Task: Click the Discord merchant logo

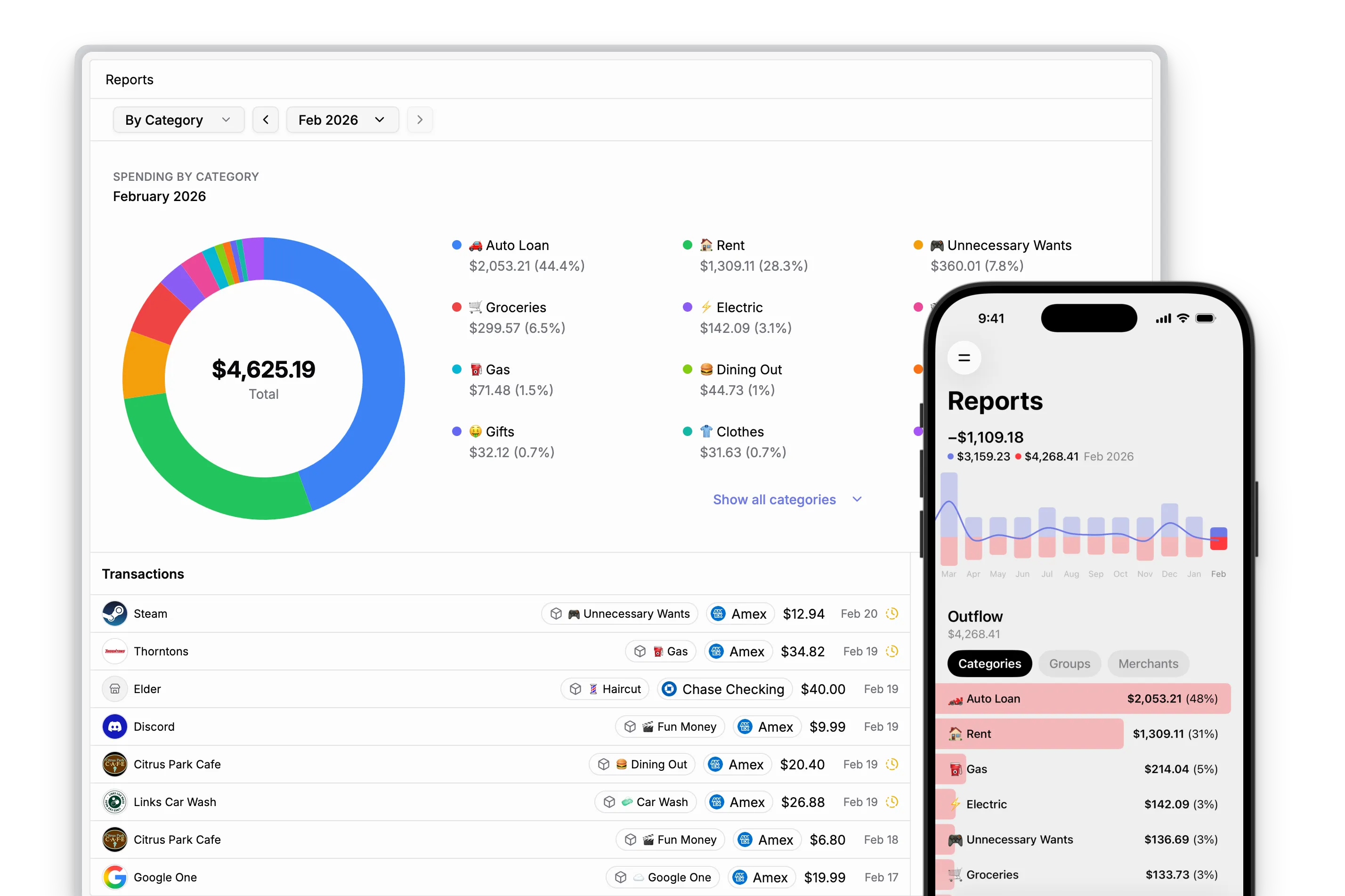Action: [x=114, y=726]
